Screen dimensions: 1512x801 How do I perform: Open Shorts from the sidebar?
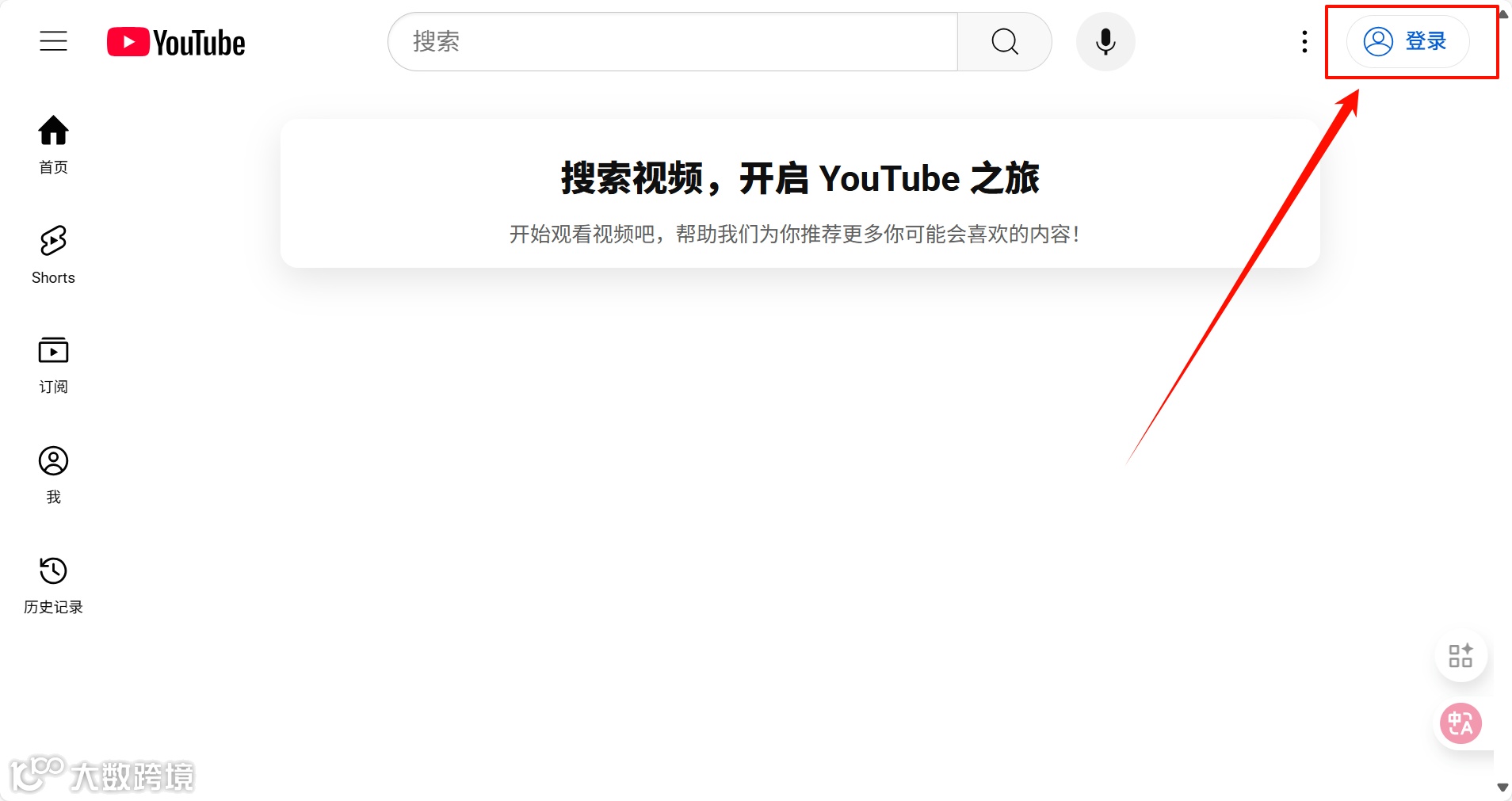(54, 254)
